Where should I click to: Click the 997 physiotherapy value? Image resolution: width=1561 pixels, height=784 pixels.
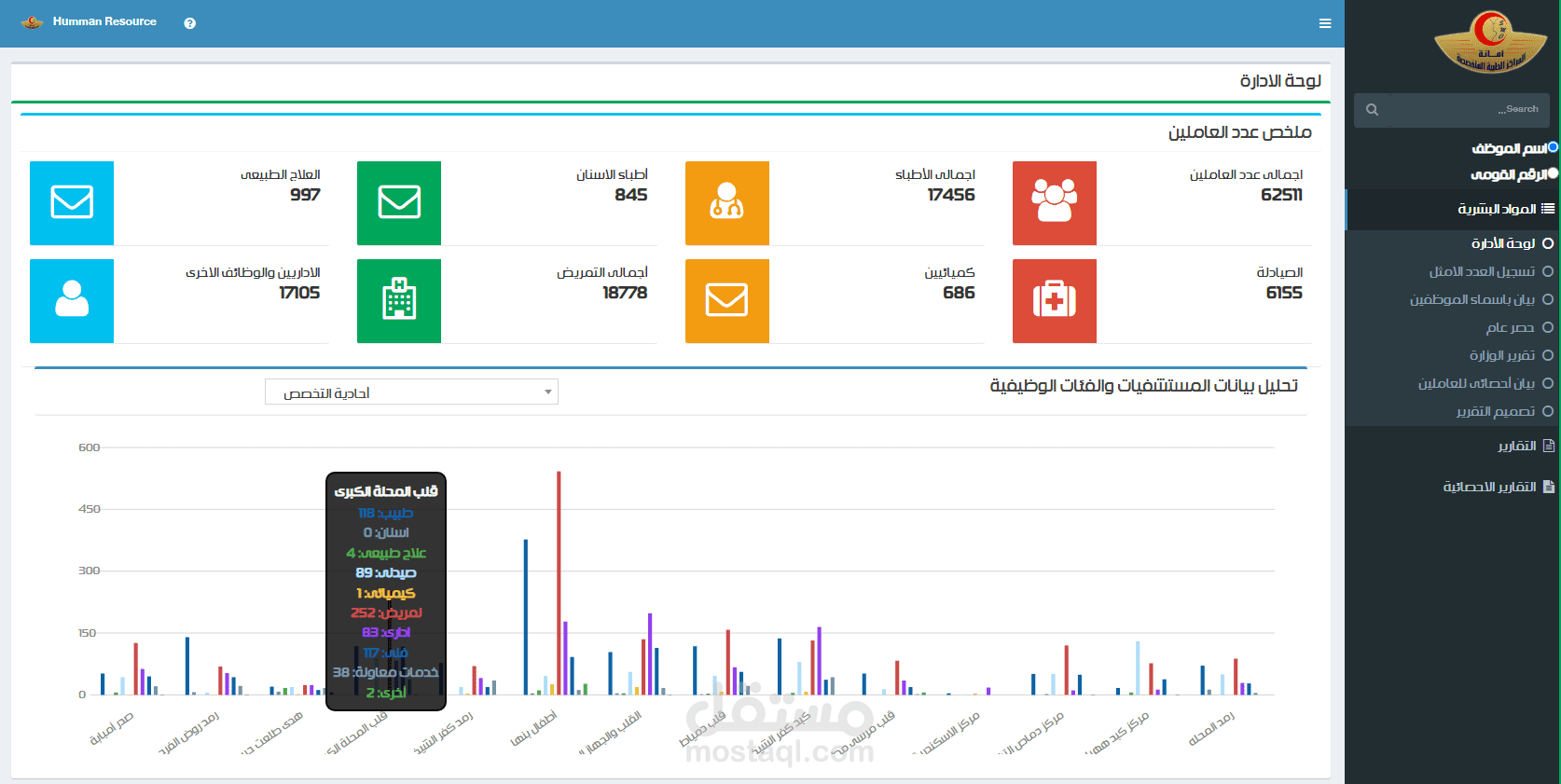pyautogui.click(x=305, y=195)
